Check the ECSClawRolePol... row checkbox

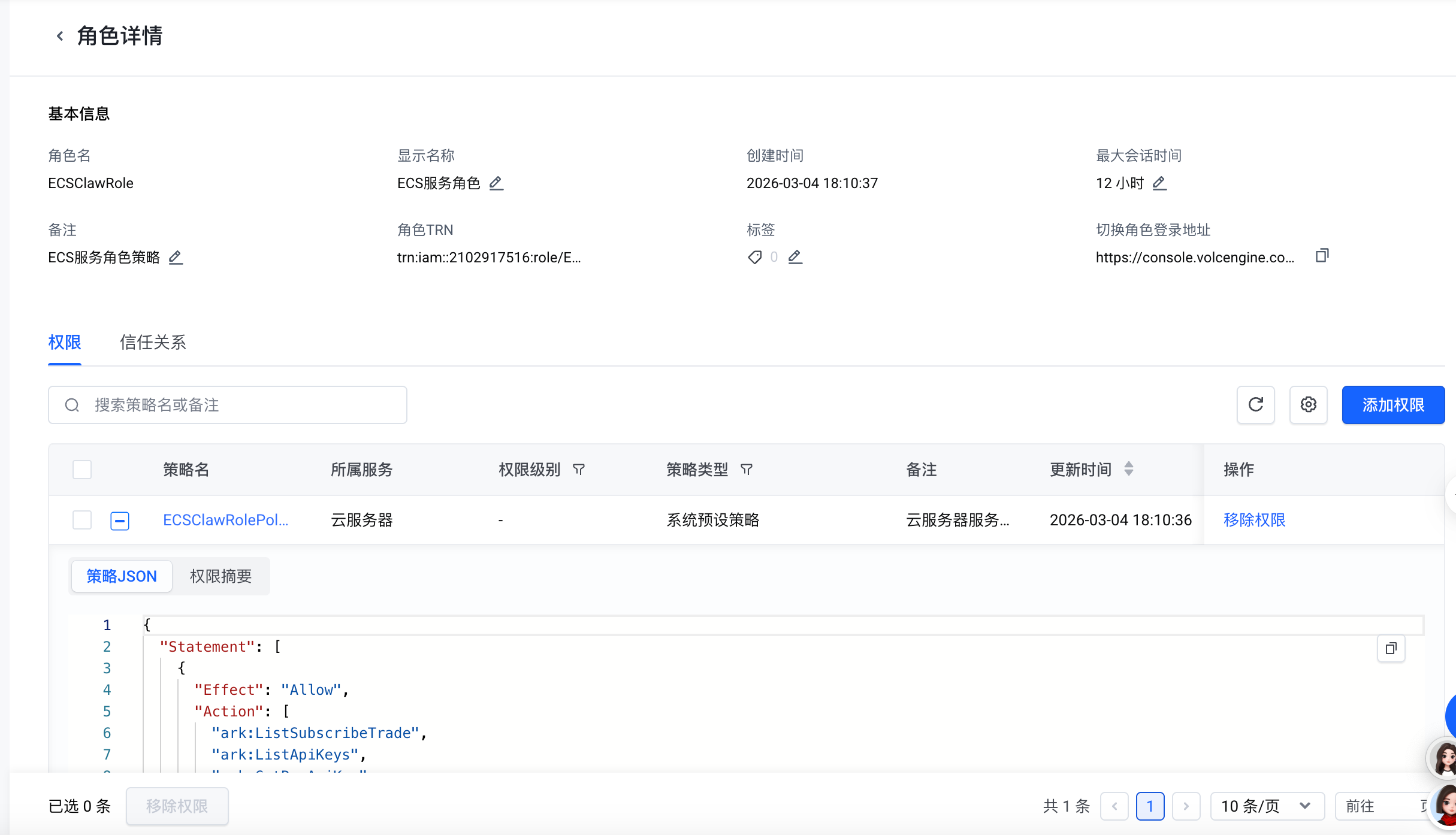pyautogui.click(x=82, y=520)
